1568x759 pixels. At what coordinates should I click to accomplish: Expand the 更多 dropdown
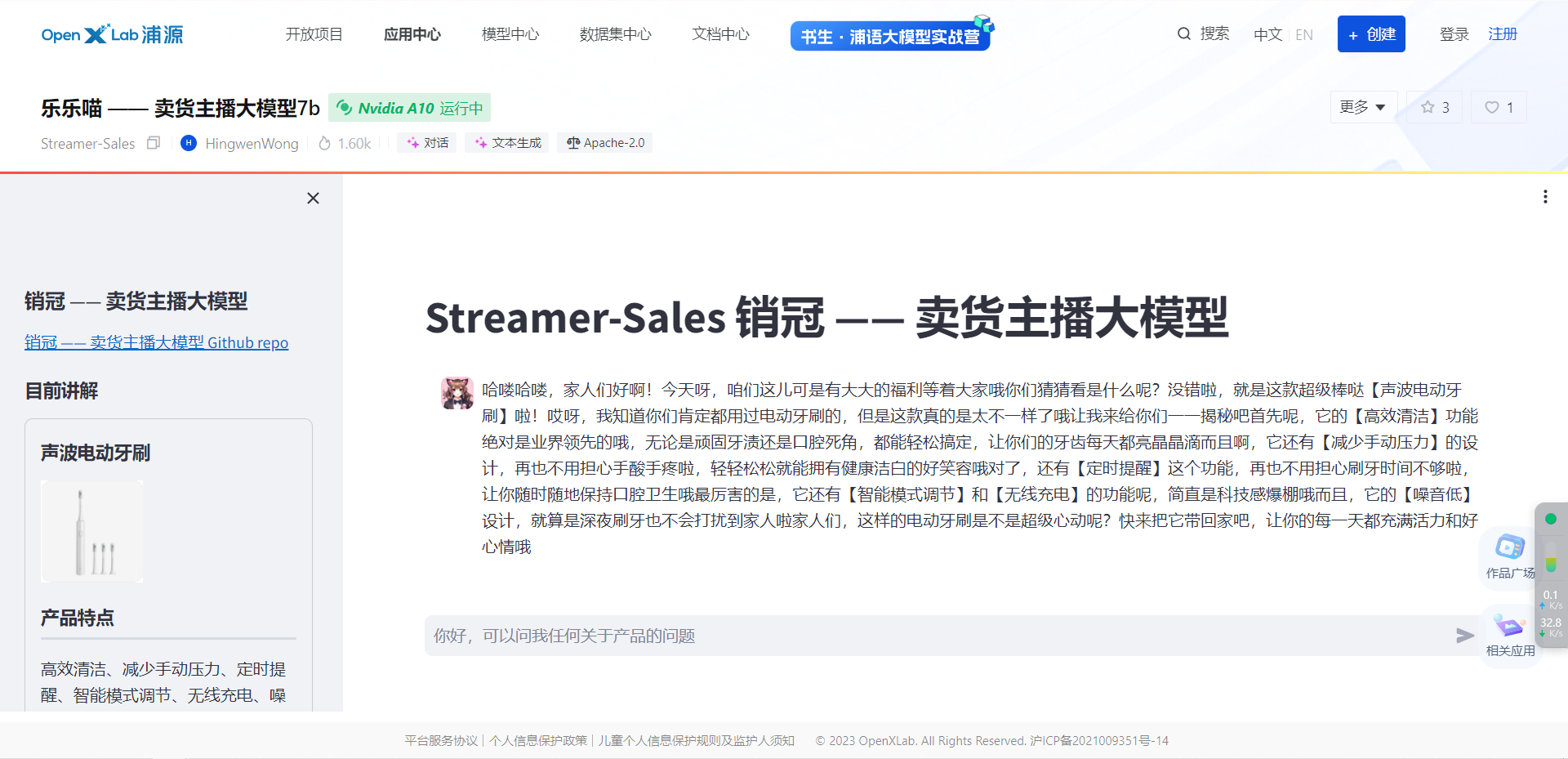click(1363, 107)
